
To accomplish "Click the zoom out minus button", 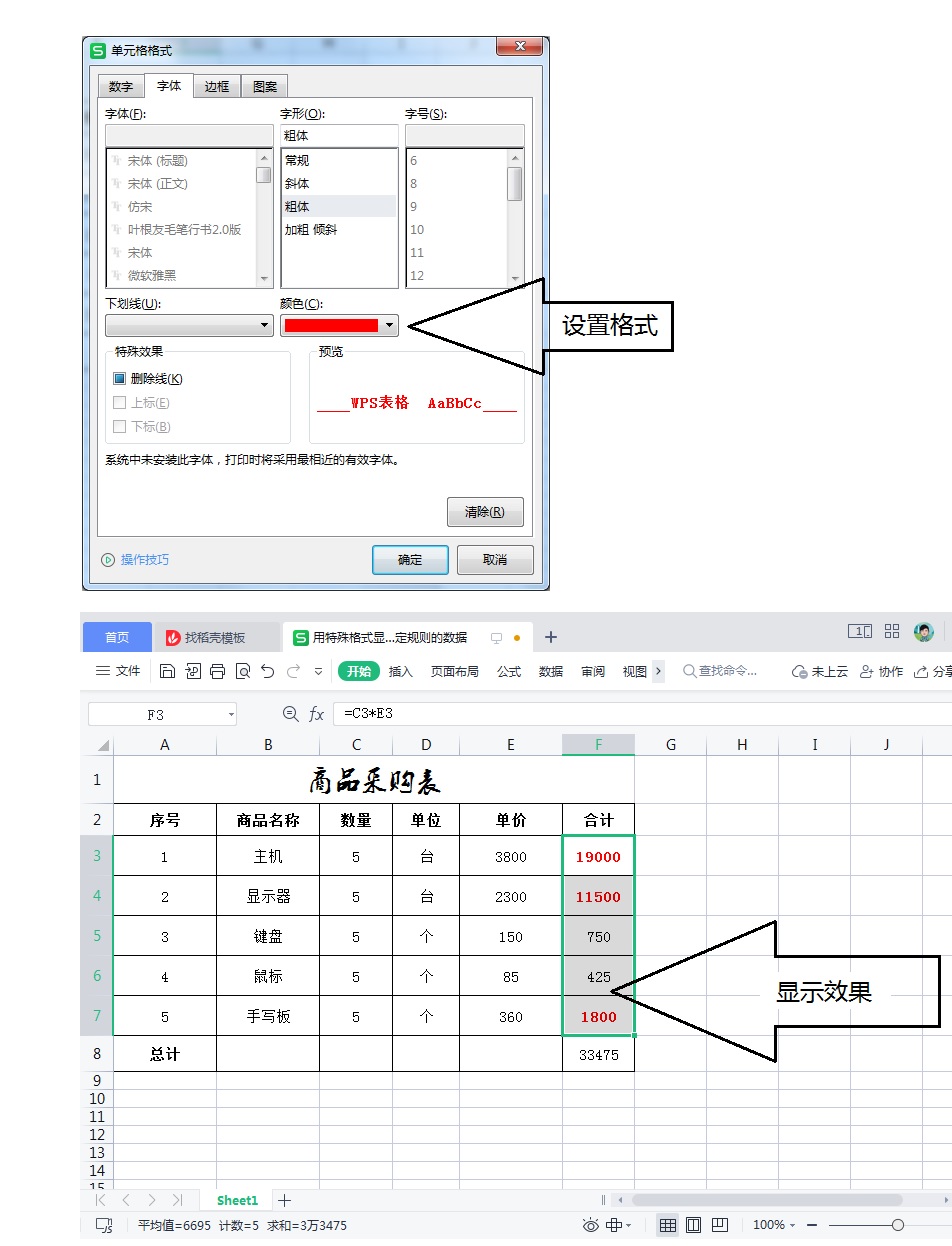I will coord(812,1225).
